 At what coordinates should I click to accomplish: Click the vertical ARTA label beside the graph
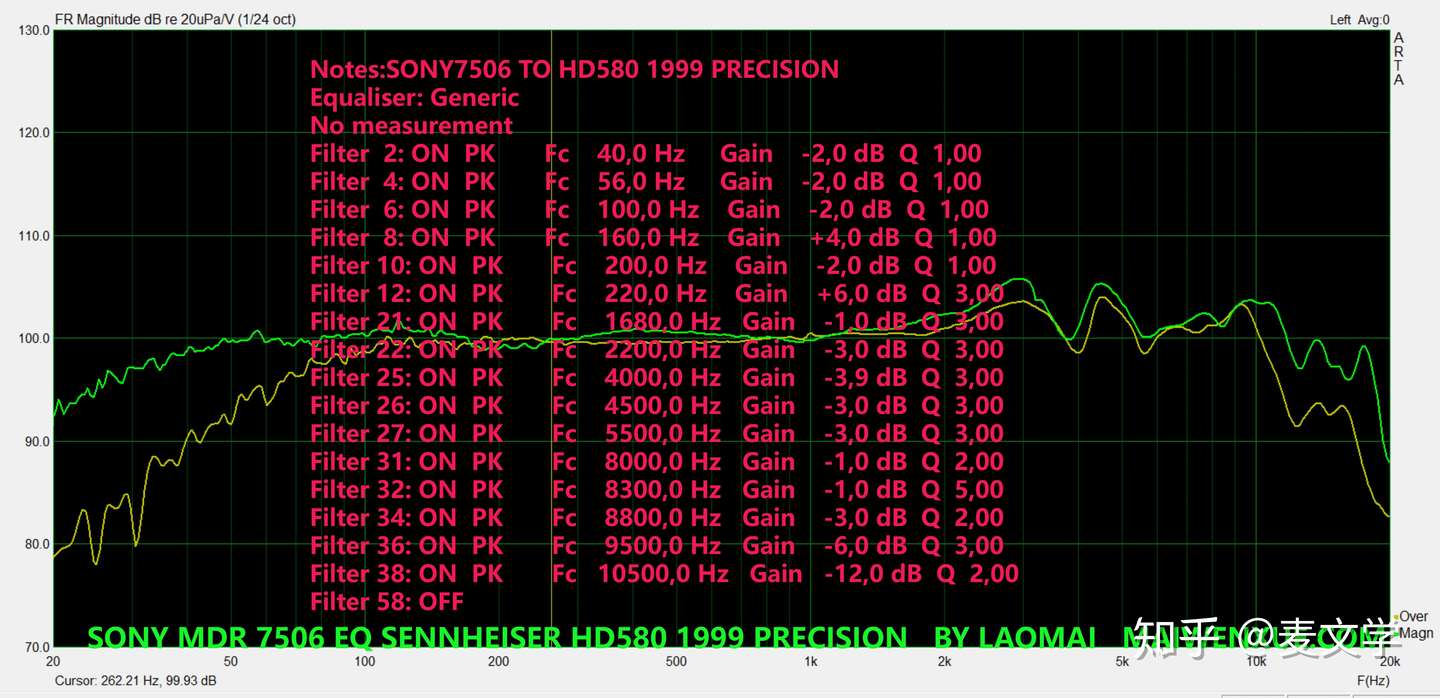(1398, 58)
